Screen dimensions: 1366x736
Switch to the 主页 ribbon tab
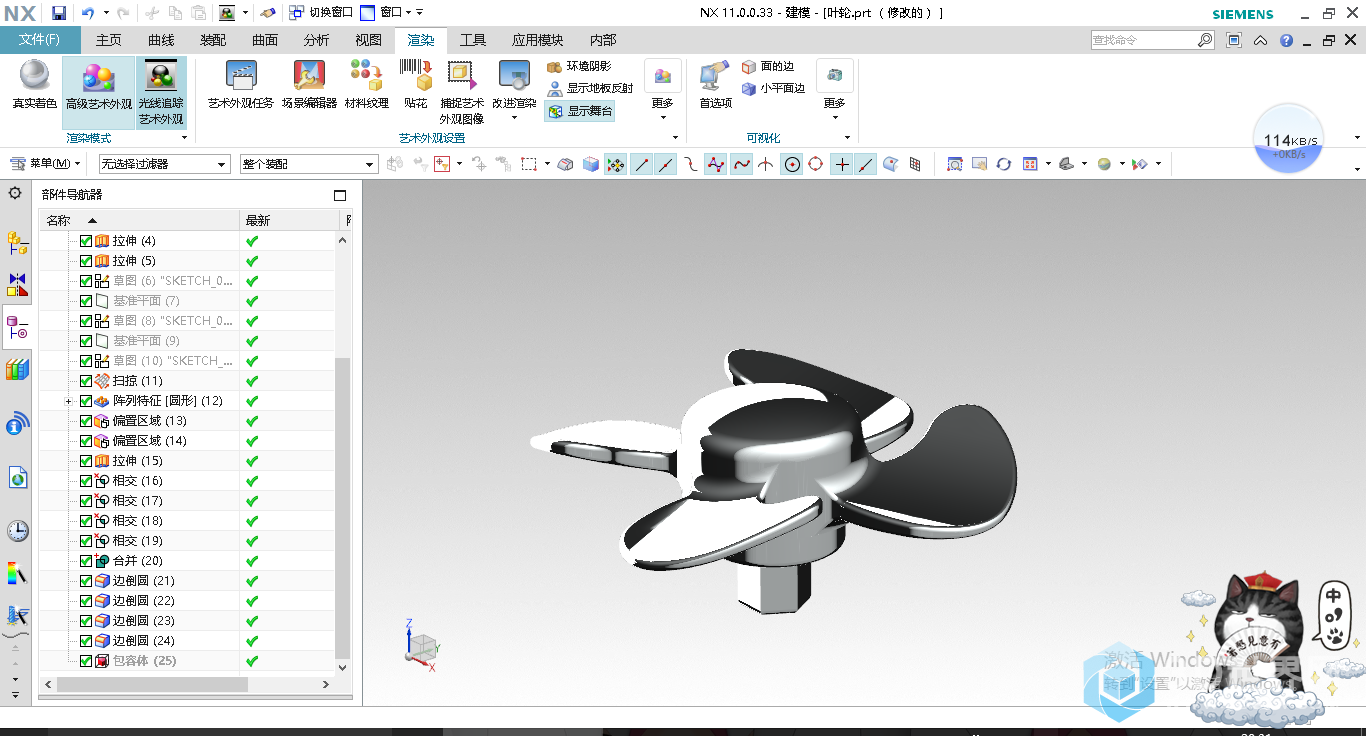[108, 40]
